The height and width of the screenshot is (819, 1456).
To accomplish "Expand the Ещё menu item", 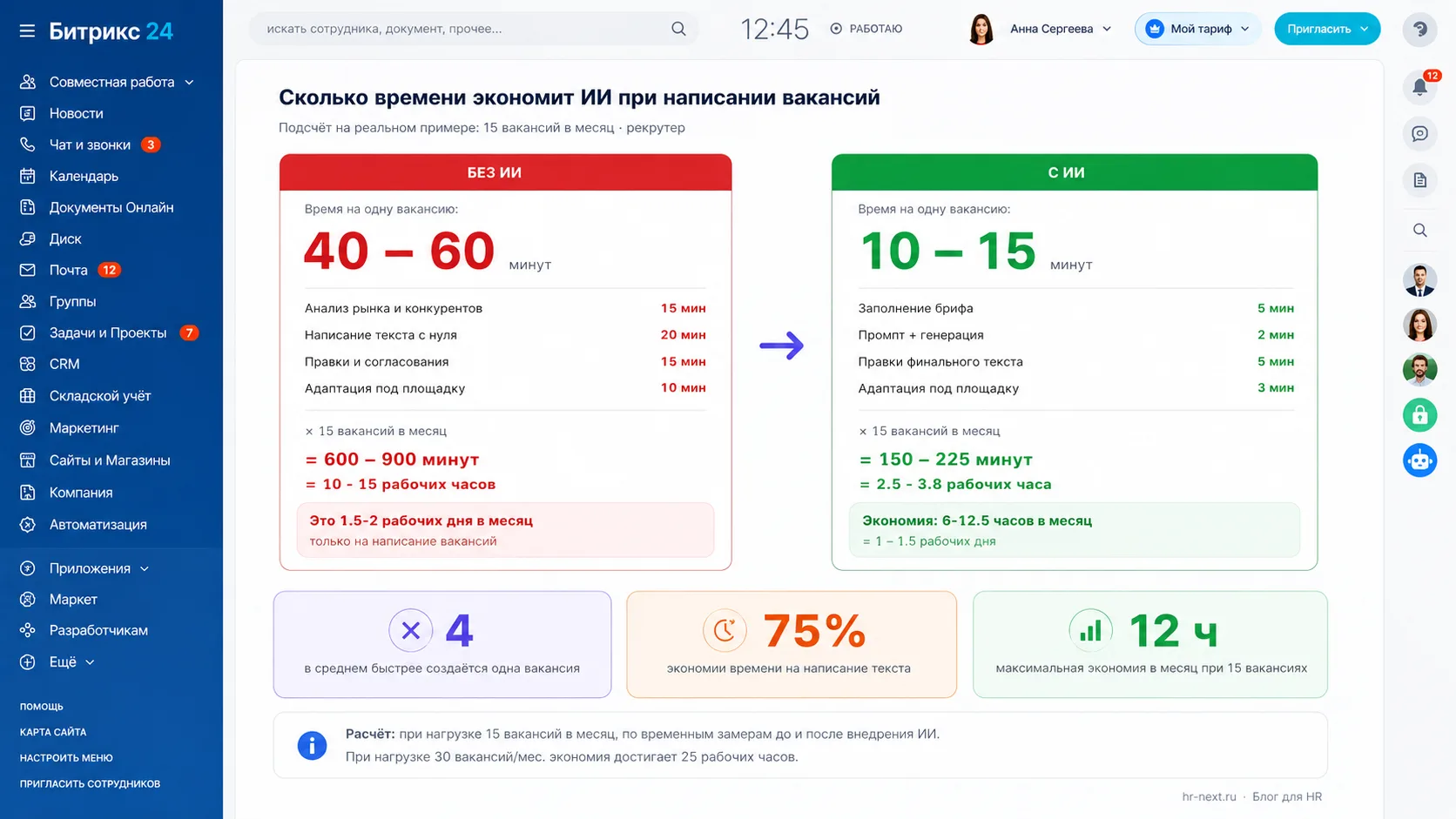I will [x=90, y=662].
